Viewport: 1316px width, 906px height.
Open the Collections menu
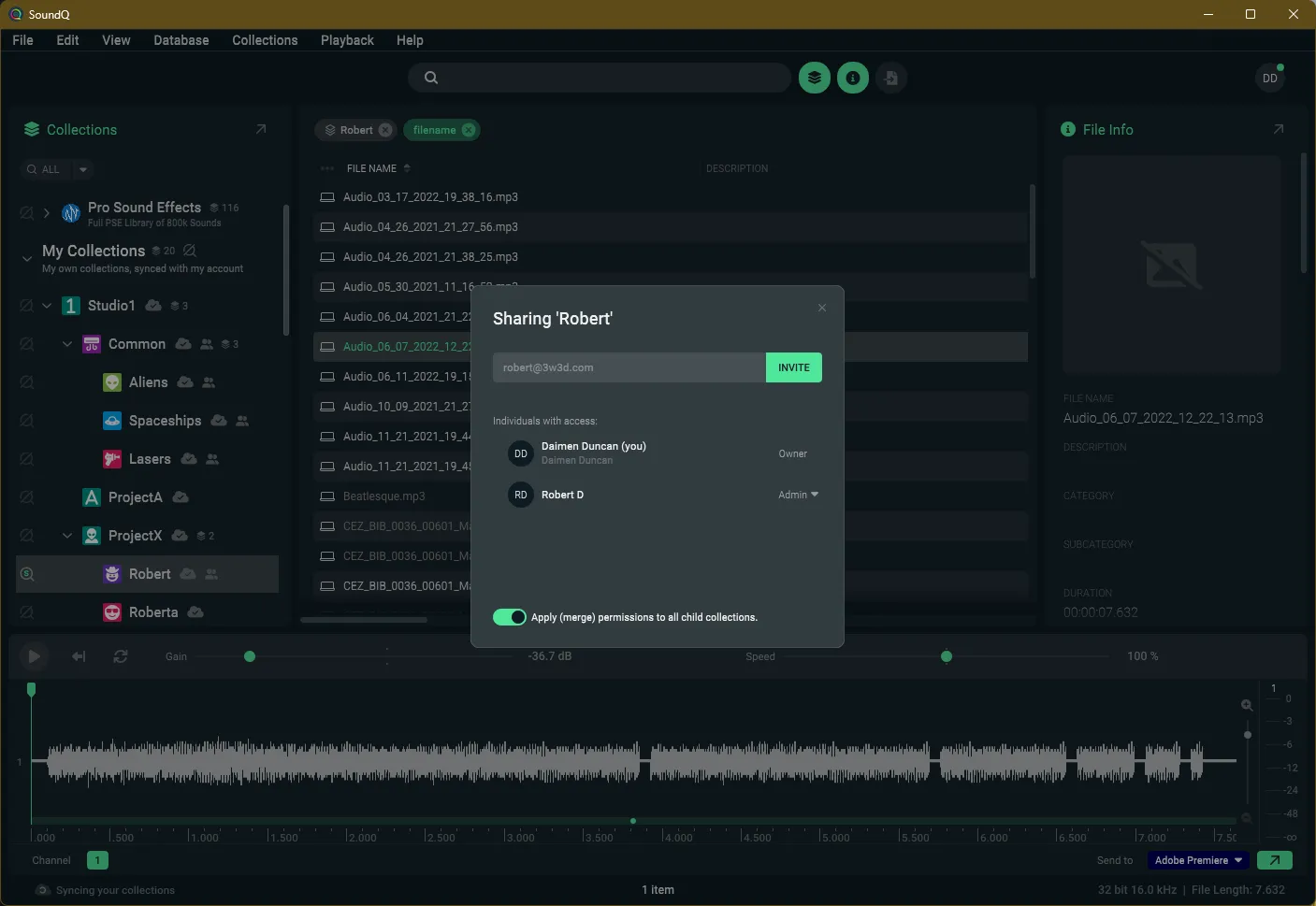click(x=265, y=40)
